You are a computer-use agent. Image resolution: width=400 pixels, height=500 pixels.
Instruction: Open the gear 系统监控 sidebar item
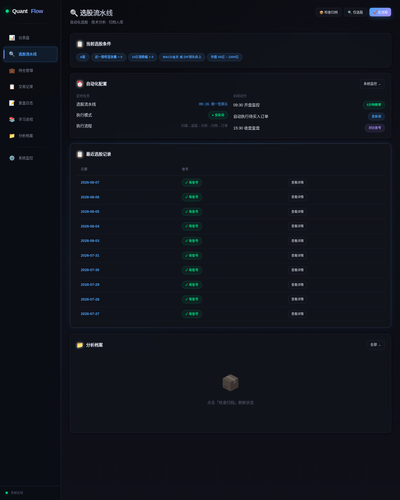pyautogui.click(x=30, y=158)
